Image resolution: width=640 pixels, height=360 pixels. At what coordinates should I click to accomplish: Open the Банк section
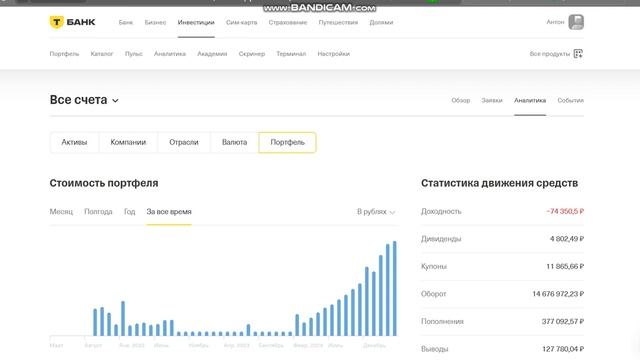126,22
